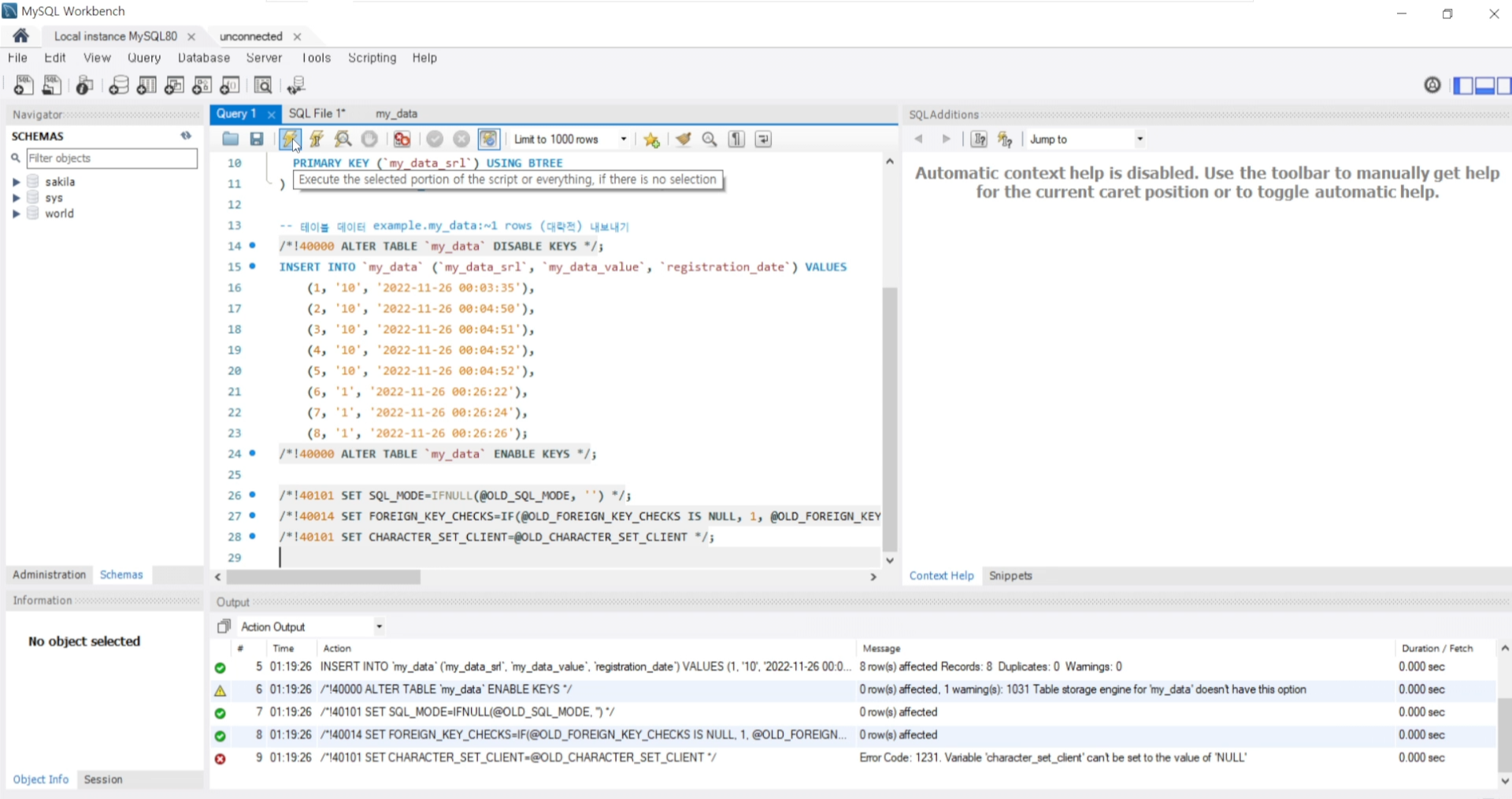Viewport: 1512px width, 799px height.
Task: Click the editor horizontal scrollbar thumb
Action: pos(323,578)
